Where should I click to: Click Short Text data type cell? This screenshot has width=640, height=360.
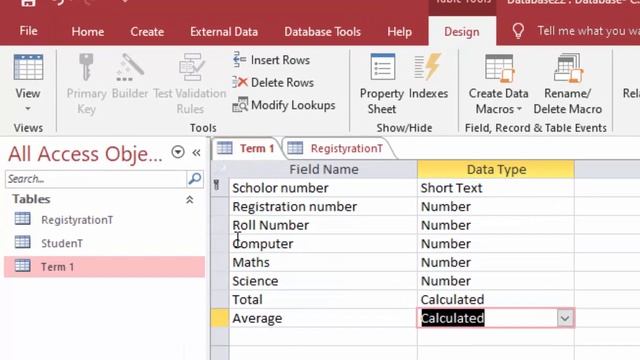pyautogui.click(x=496, y=188)
